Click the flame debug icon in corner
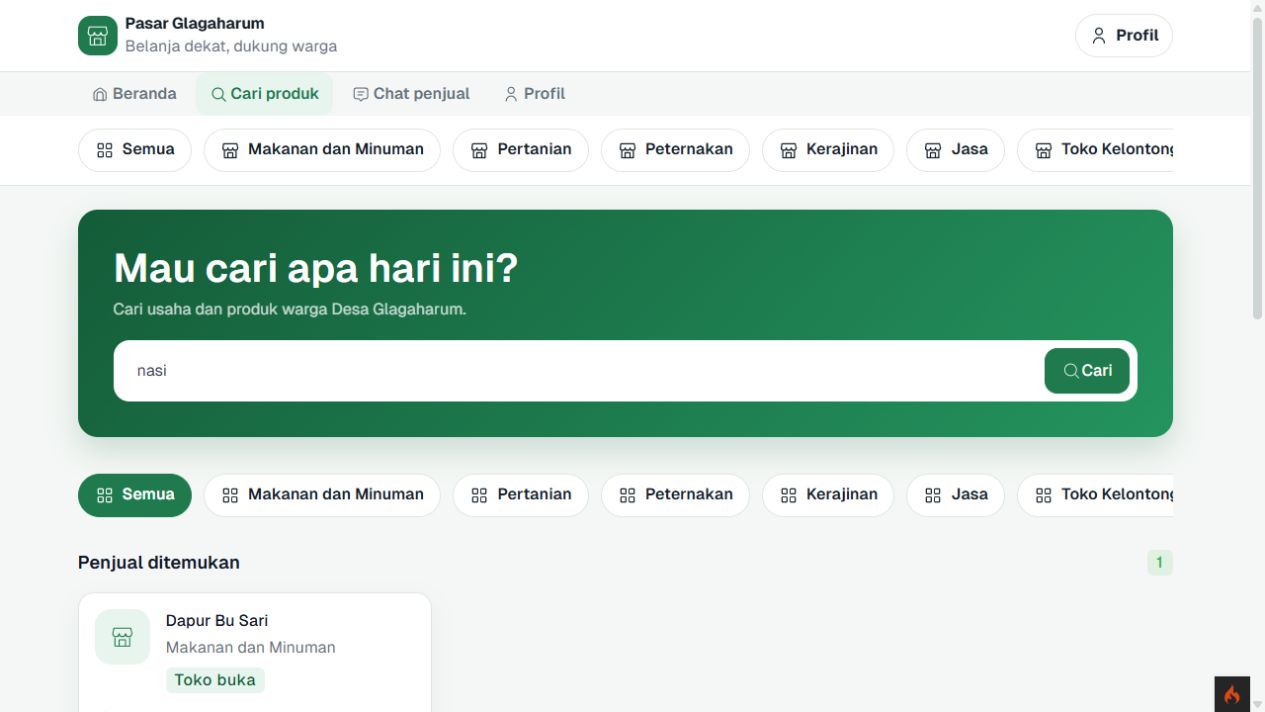 (1232, 694)
